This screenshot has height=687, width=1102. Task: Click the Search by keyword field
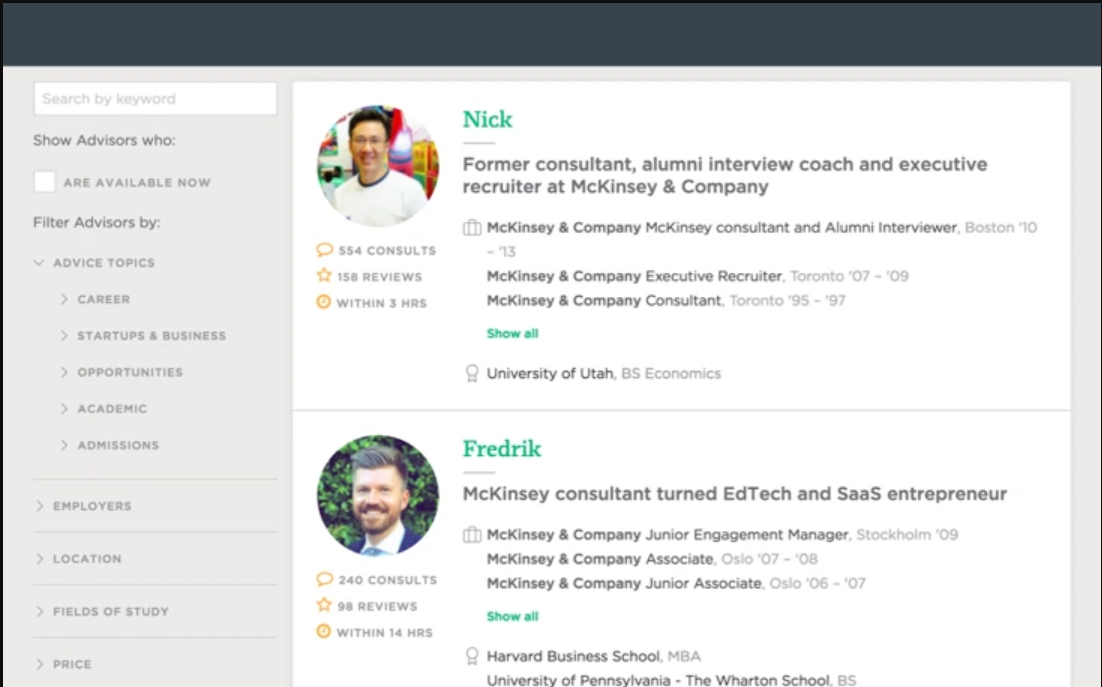155,99
